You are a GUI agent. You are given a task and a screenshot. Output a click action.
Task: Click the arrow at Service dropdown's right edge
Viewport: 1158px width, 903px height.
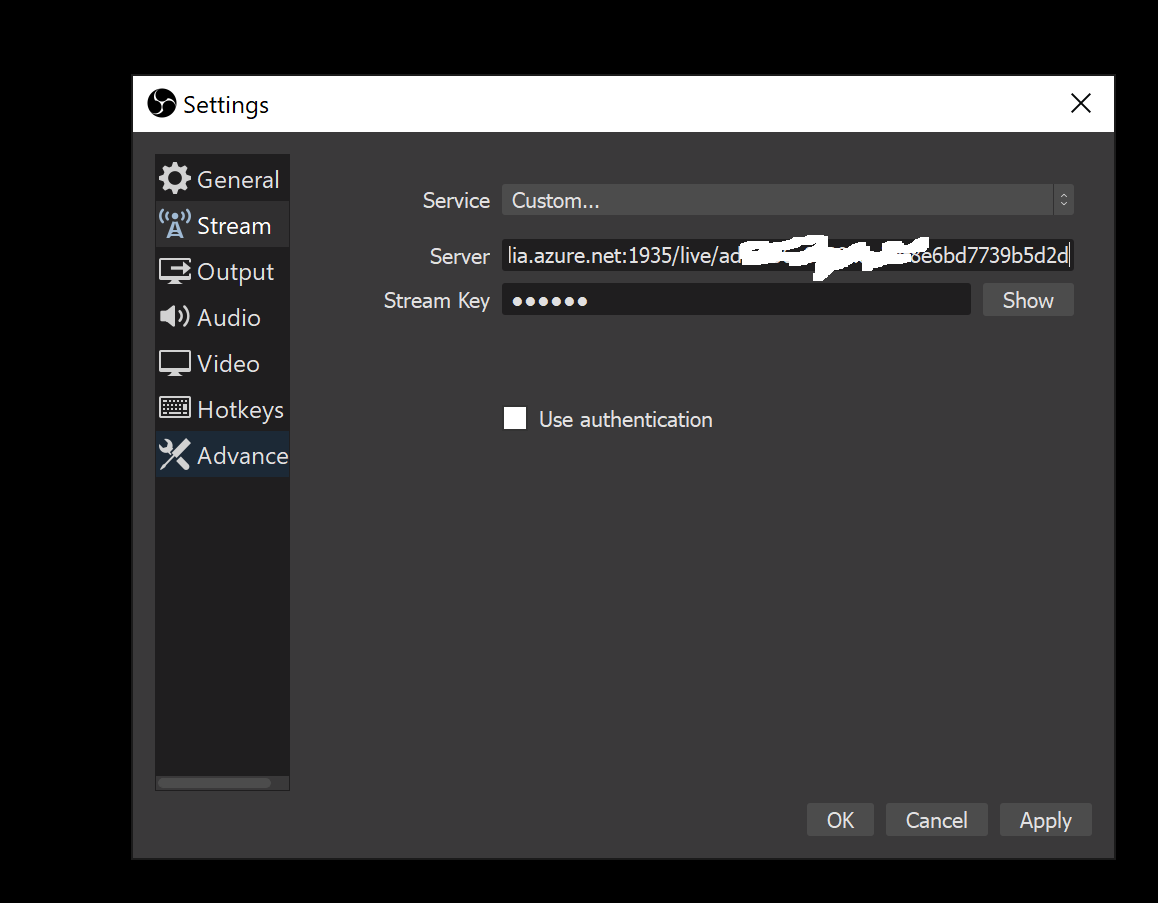click(1064, 200)
